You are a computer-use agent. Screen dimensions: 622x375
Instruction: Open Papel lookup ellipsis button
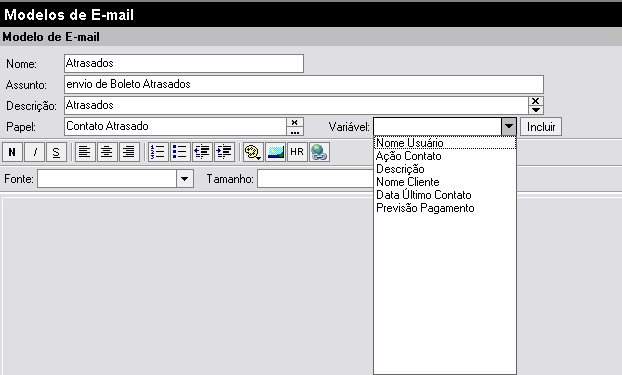tap(295, 131)
